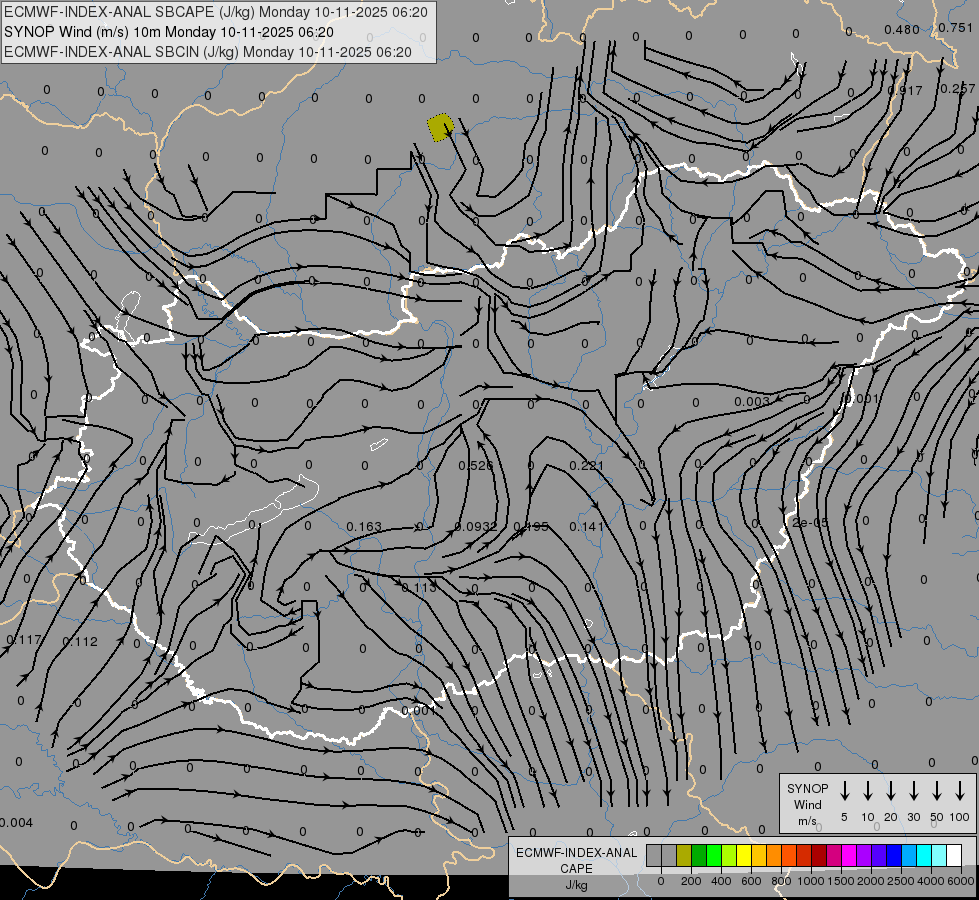Click the 800 tick label on CAPE scale
Screen dimensions: 979x900
[782, 881]
